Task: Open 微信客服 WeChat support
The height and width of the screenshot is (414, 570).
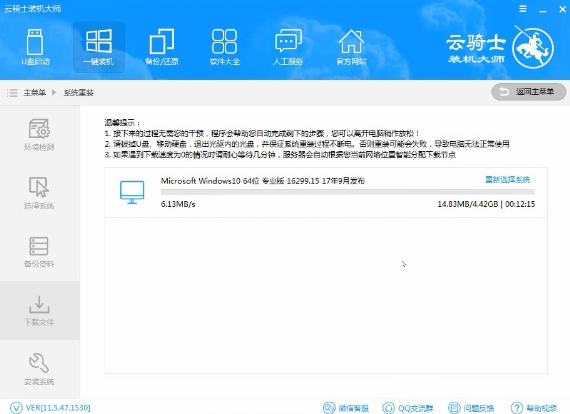Action: [346, 408]
